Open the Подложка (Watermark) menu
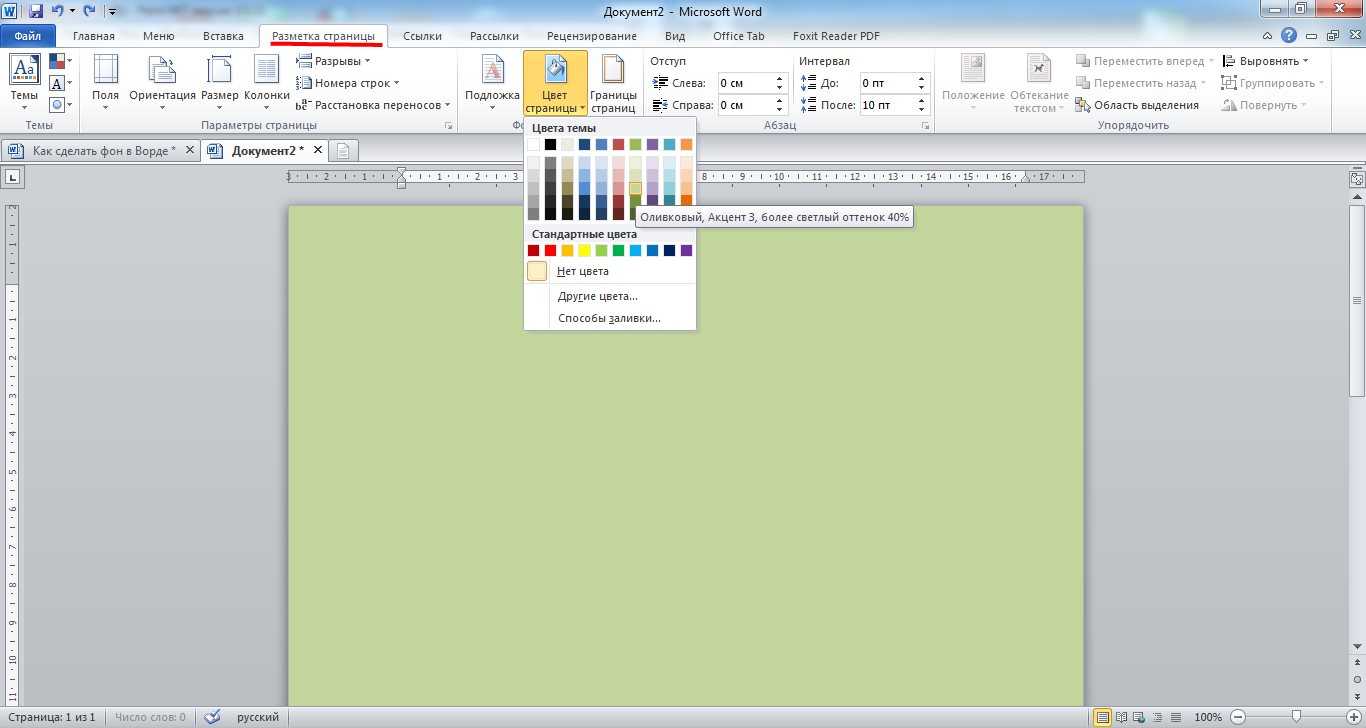This screenshot has height=728, width=1366. pyautogui.click(x=492, y=83)
